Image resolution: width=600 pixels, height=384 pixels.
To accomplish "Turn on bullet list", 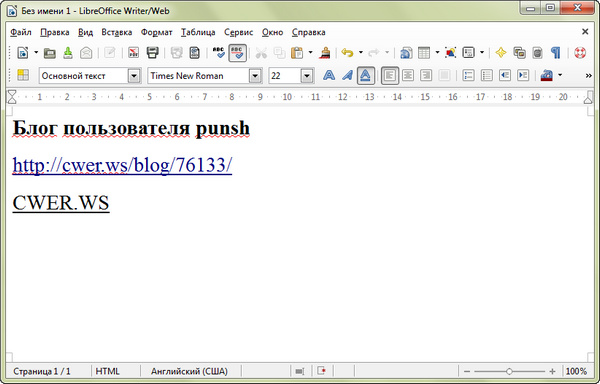I will point(487,75).
